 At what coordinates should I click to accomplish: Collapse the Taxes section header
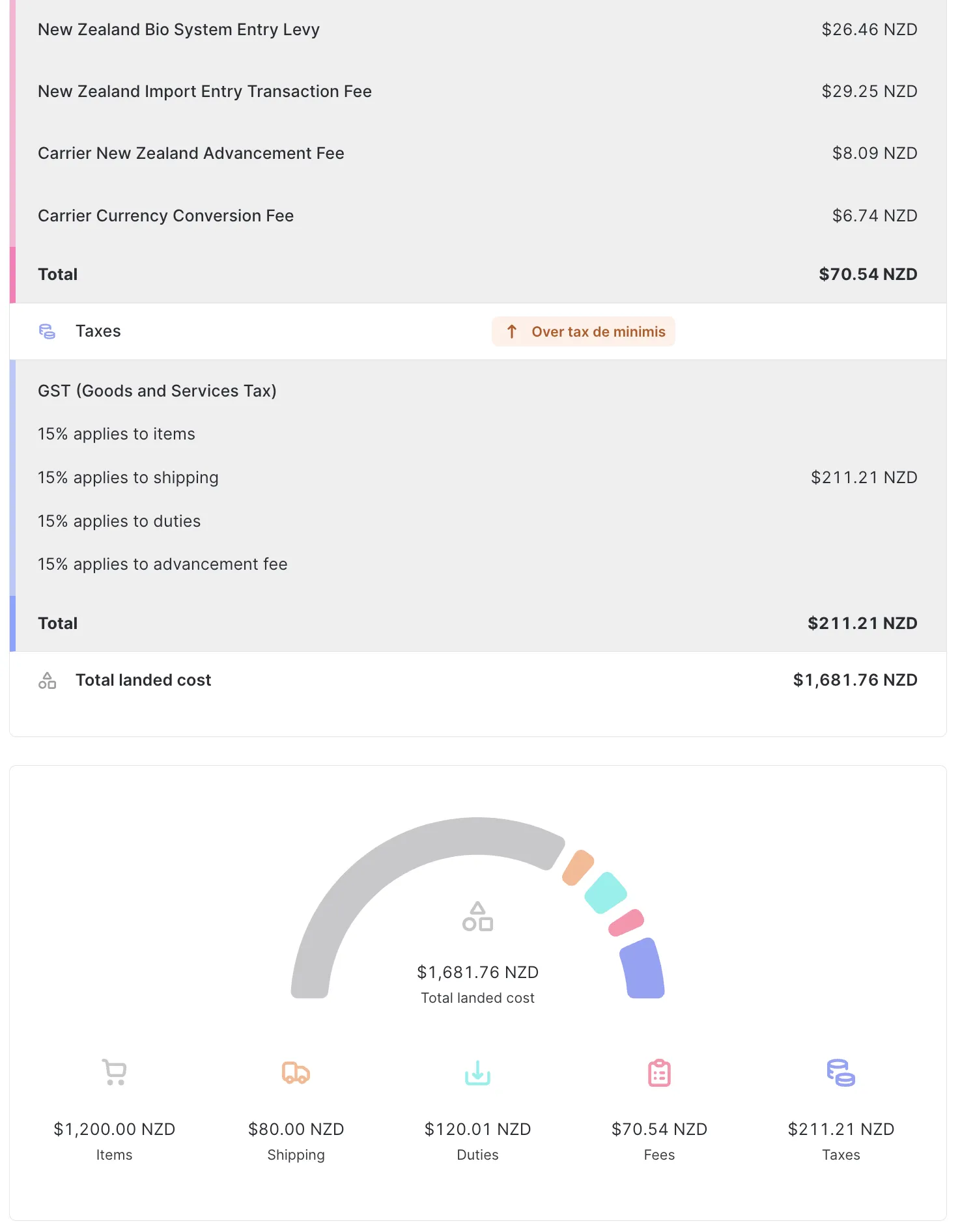click(98, 331)
